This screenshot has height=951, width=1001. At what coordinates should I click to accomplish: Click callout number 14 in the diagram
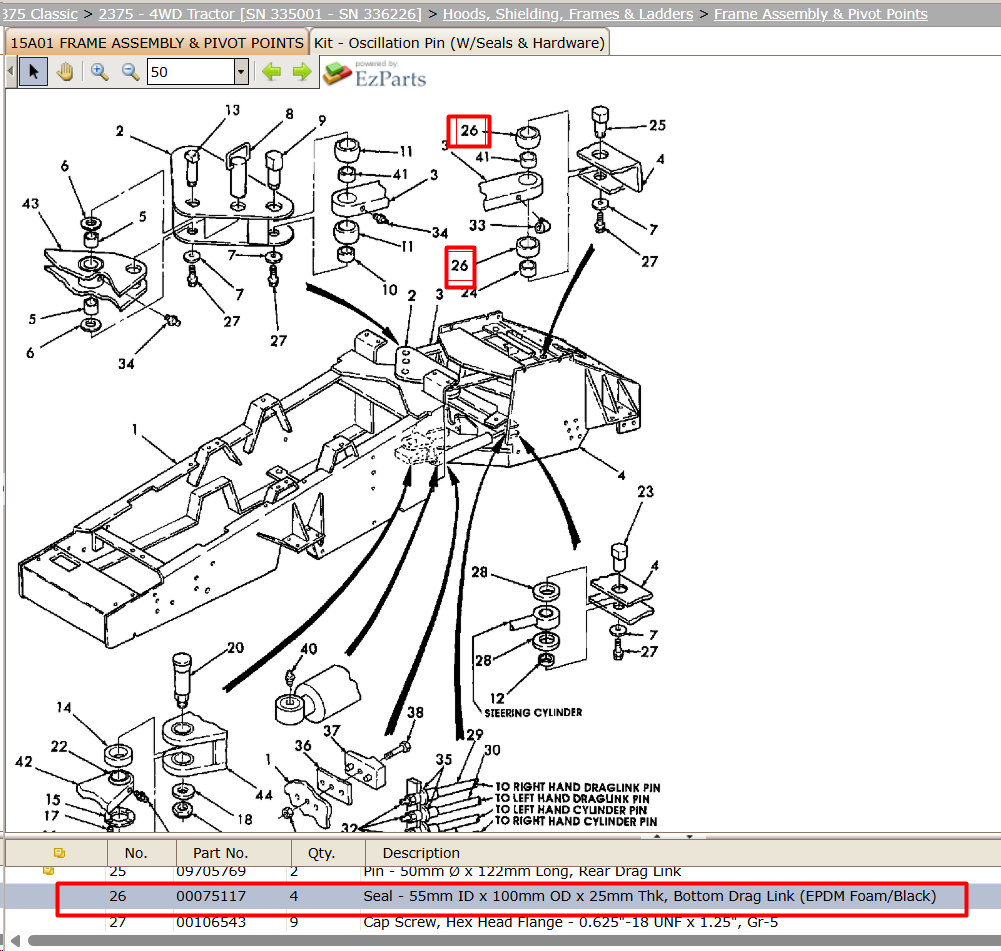64,707
